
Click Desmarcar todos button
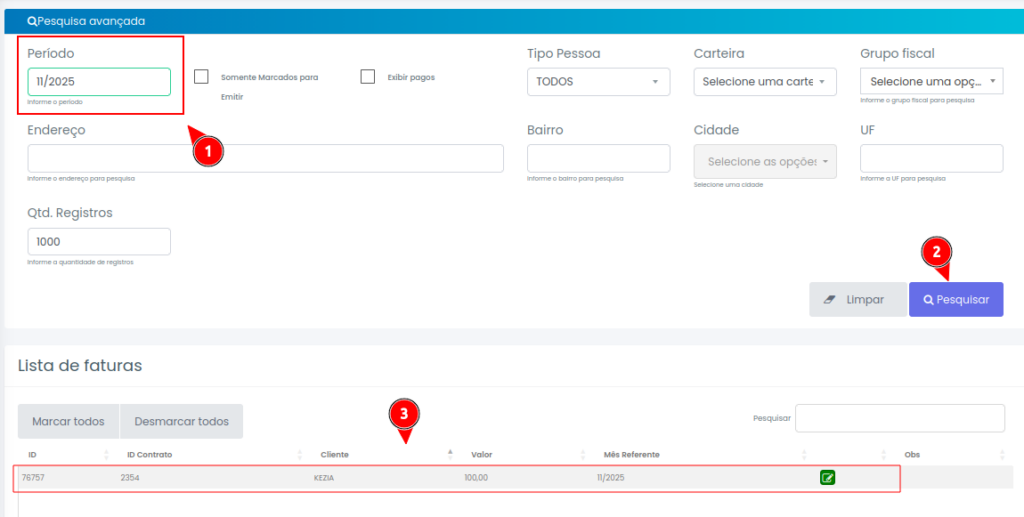point(181,422)
